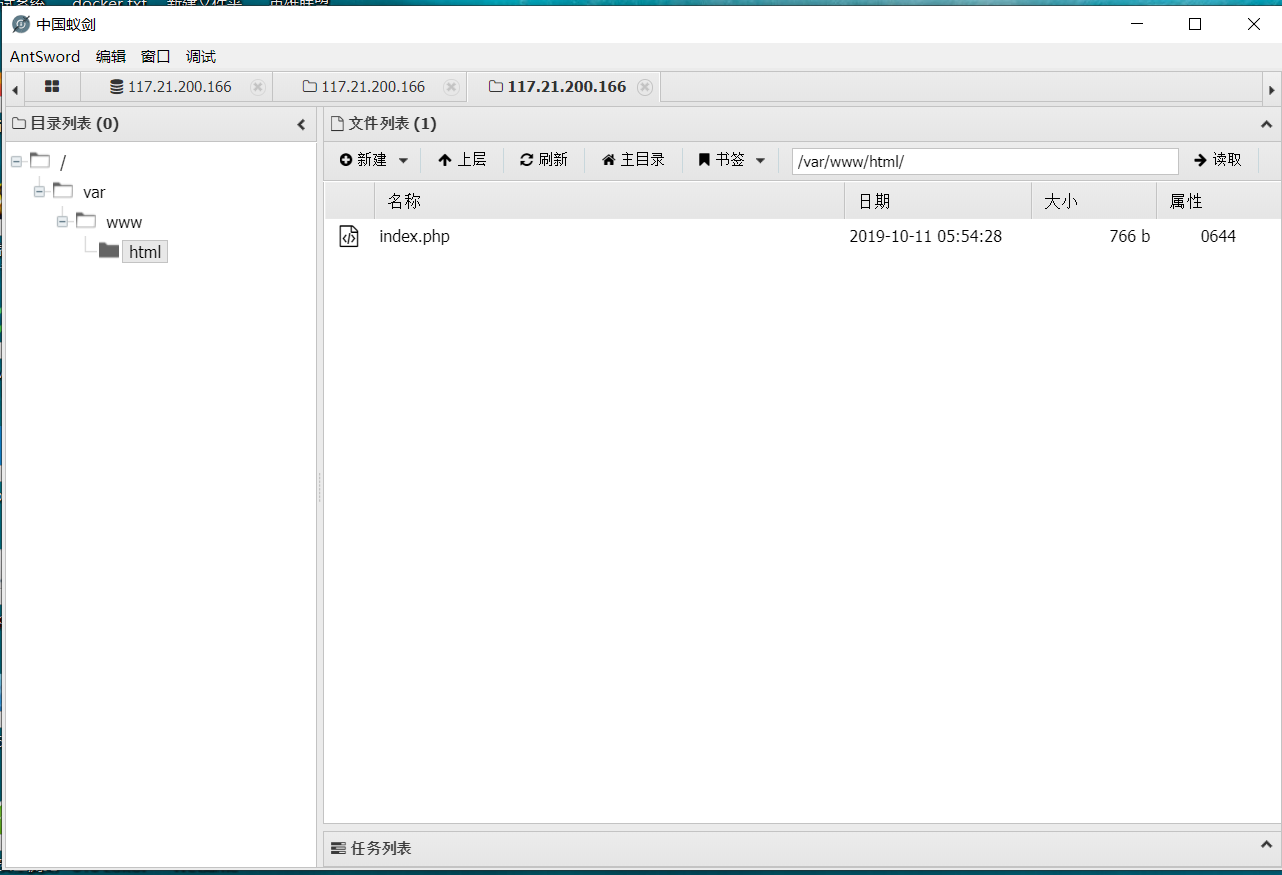Screen dimensions: 1282x875
Task: Click the 文件列表 (1) panel title
Action: click(x=392, y=124)
